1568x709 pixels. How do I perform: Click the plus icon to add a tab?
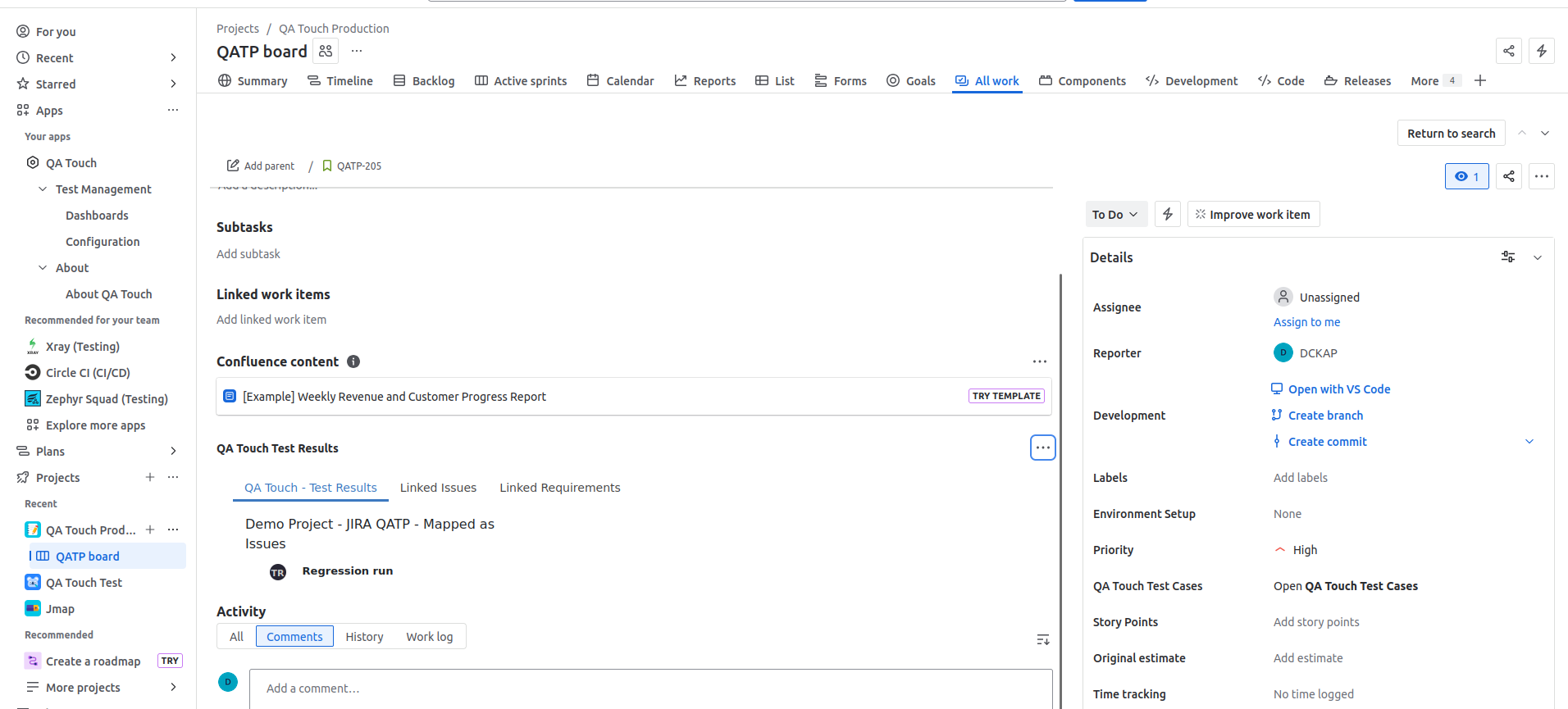[1480, 80]
